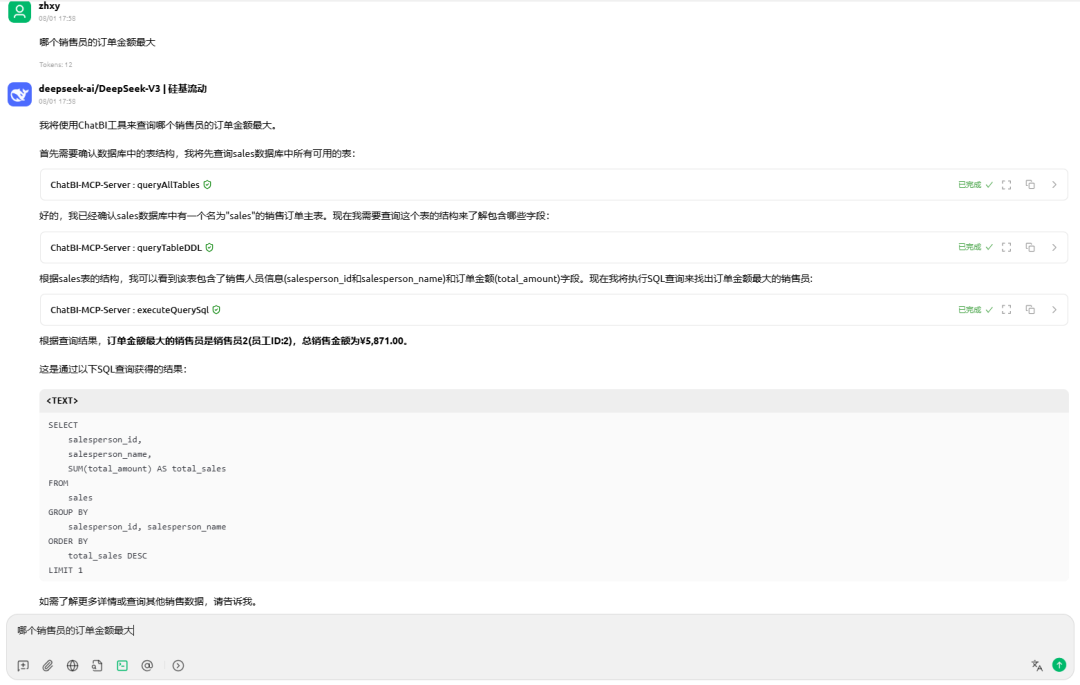Toggle the globe web search icon

tap(72, 666)
